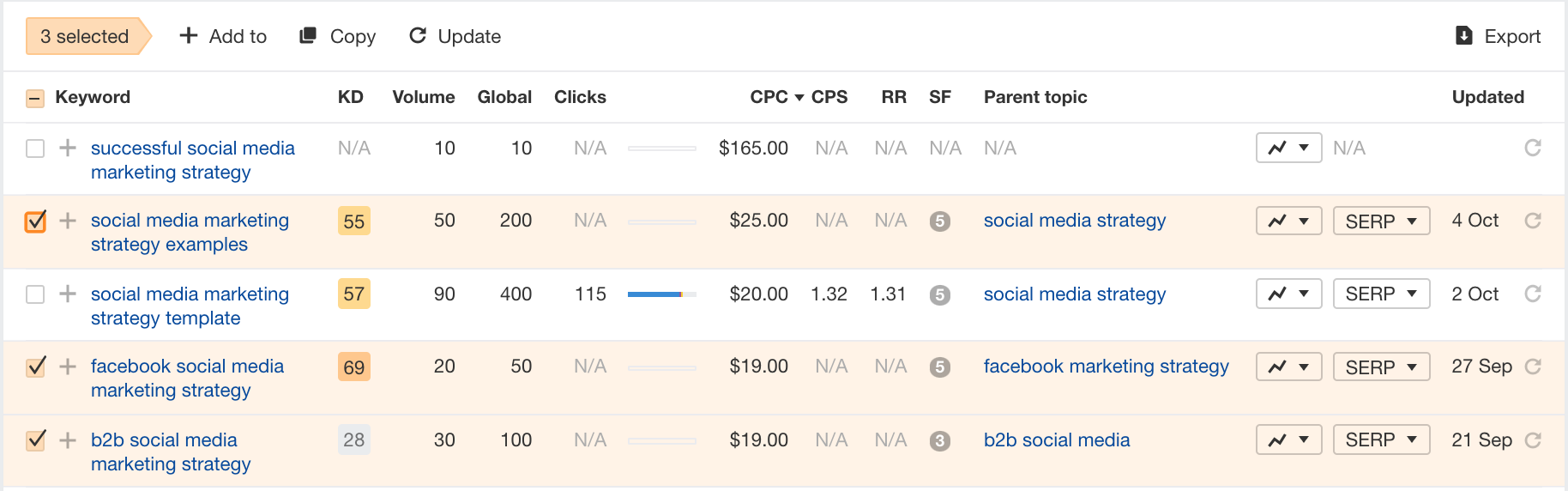Click the empty clicks bar in b2b row
Image resolution: width=1568 pixels, height=491 pixels.
coord(662,441)
